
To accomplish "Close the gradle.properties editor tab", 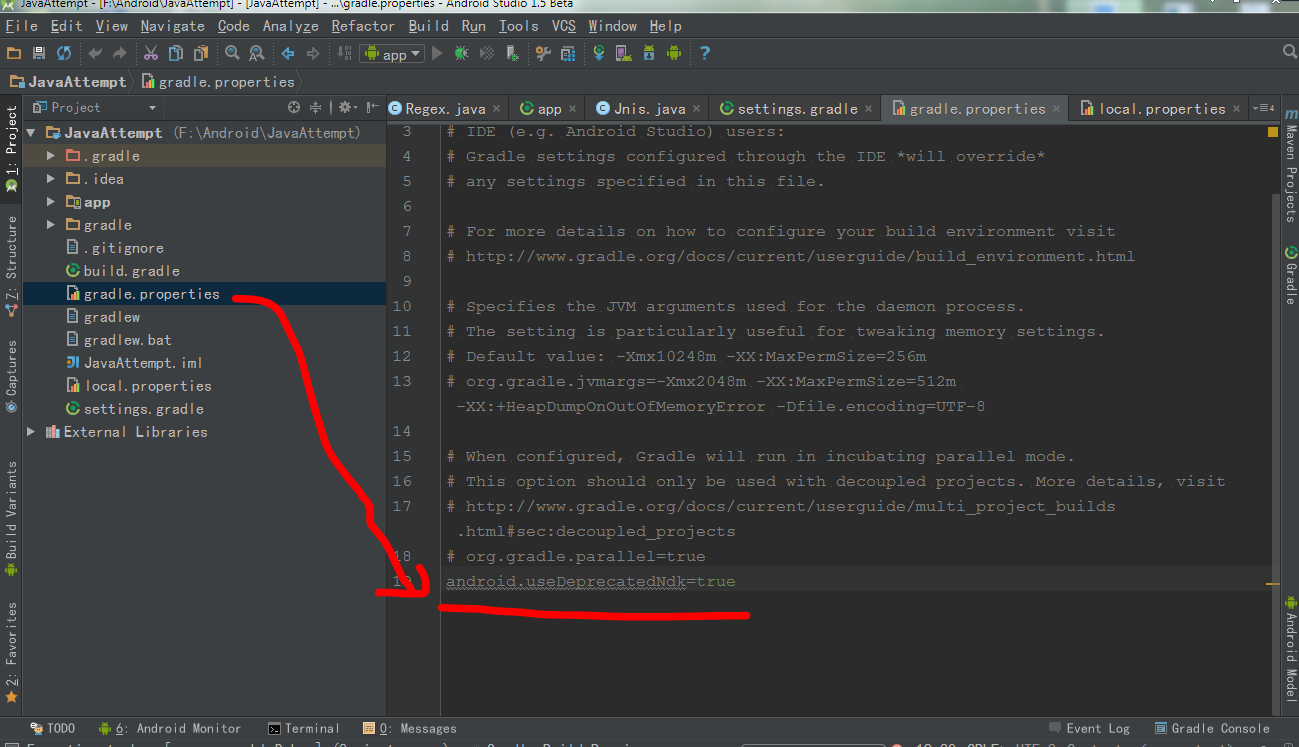I will (x=1056, y=109).
